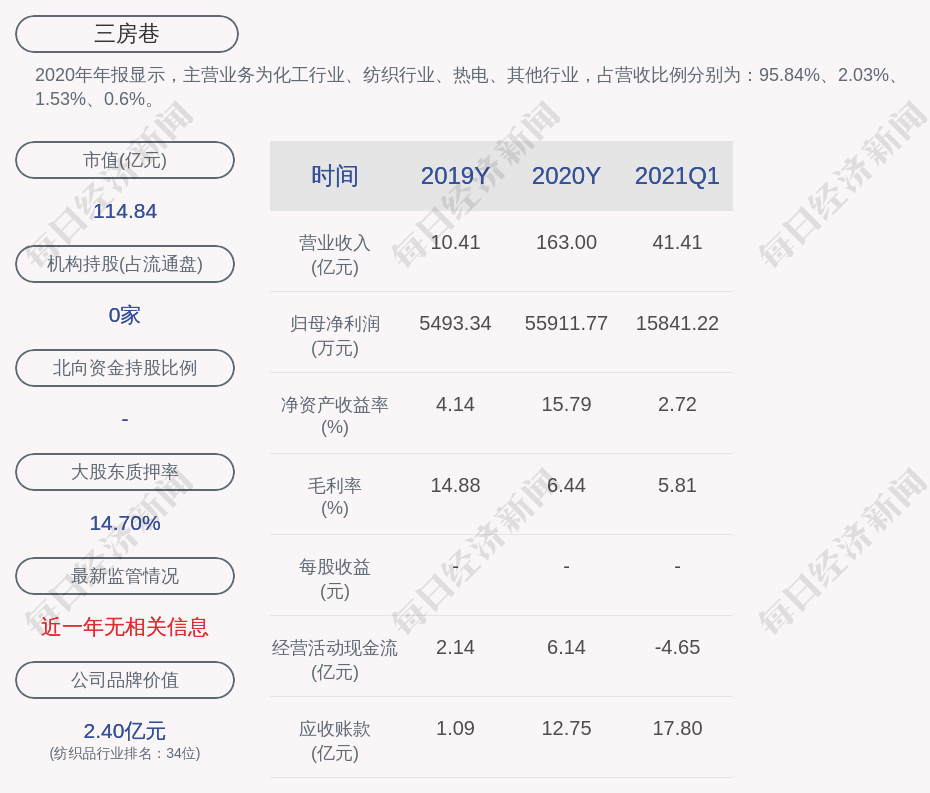Click the pledge rate value 14.70%
Screen dimensions: 930x793
tap(125, 523)
